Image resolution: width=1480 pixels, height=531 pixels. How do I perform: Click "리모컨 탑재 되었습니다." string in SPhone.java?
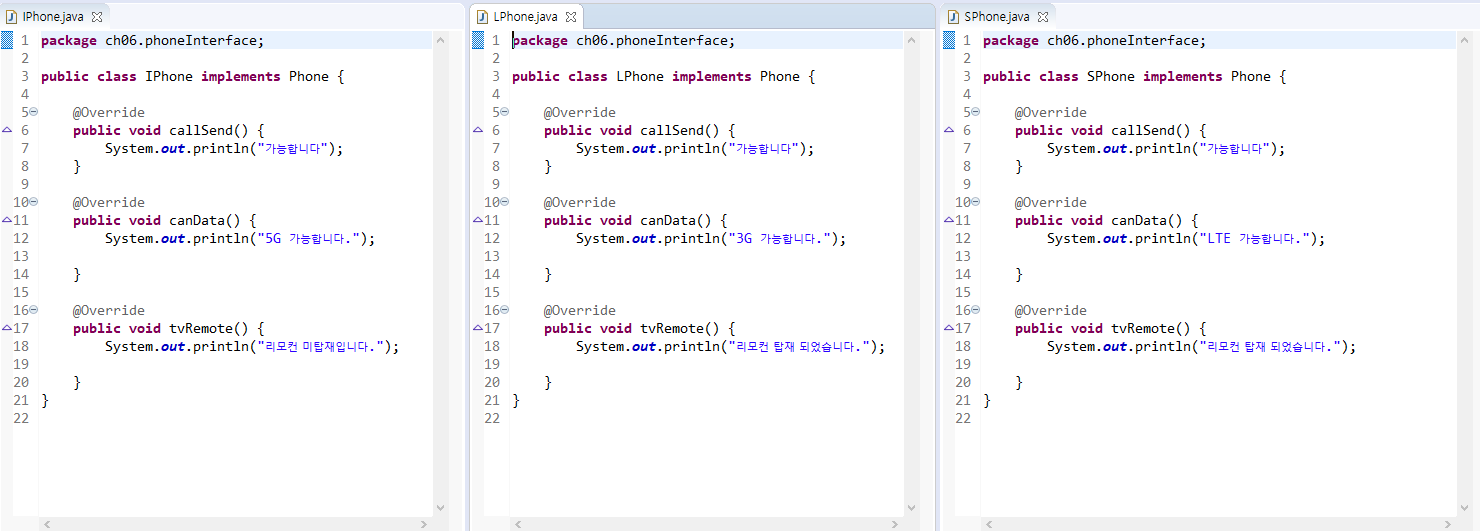point(1270,346)
